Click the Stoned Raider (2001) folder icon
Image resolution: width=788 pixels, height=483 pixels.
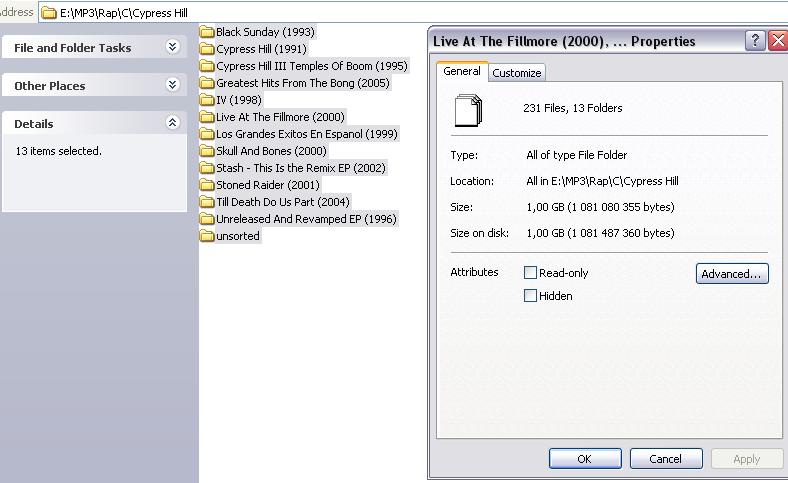click(207, 185)
